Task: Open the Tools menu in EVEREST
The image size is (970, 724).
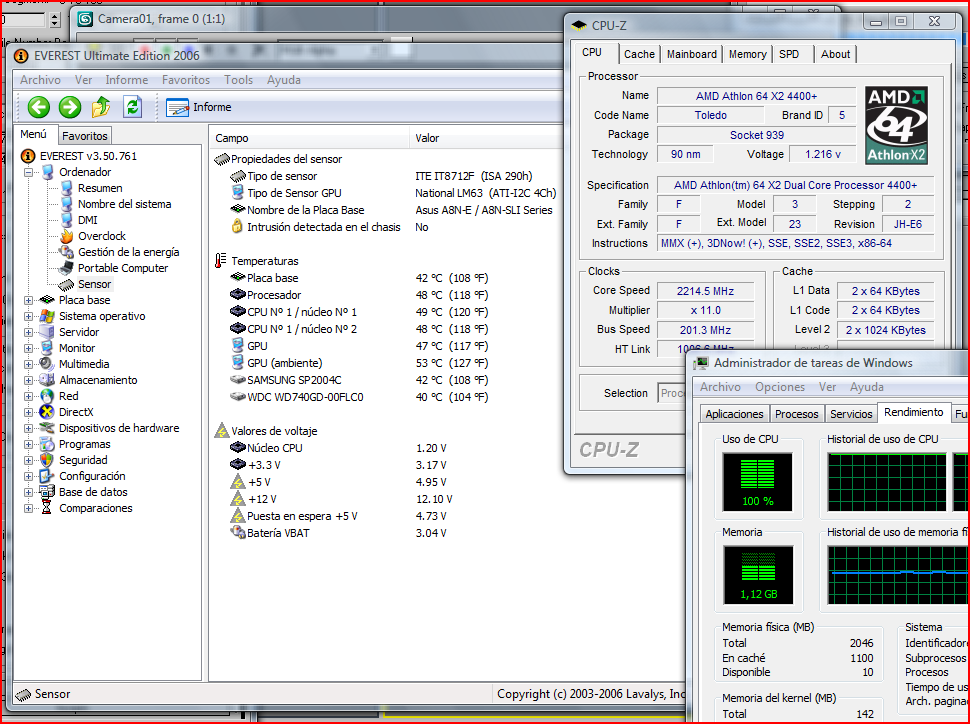Action: click(x=238, y=80)
